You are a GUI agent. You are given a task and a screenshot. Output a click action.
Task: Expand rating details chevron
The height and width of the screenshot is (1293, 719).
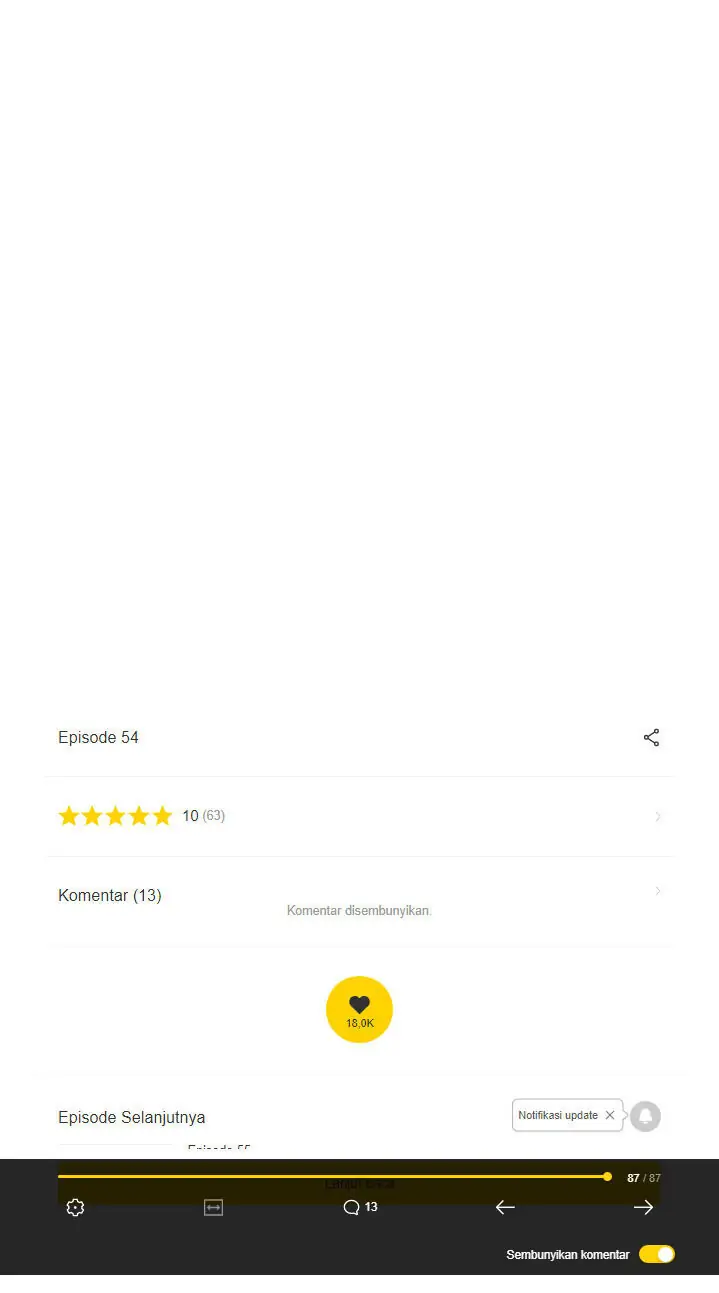coord(657,817)
